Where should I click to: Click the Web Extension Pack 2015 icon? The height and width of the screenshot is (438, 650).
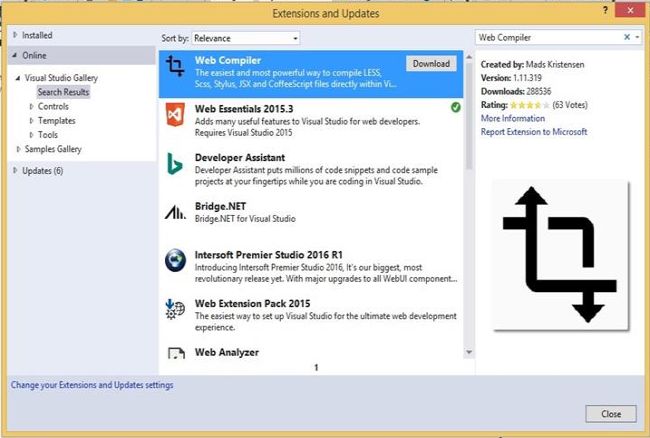point(175,309)
